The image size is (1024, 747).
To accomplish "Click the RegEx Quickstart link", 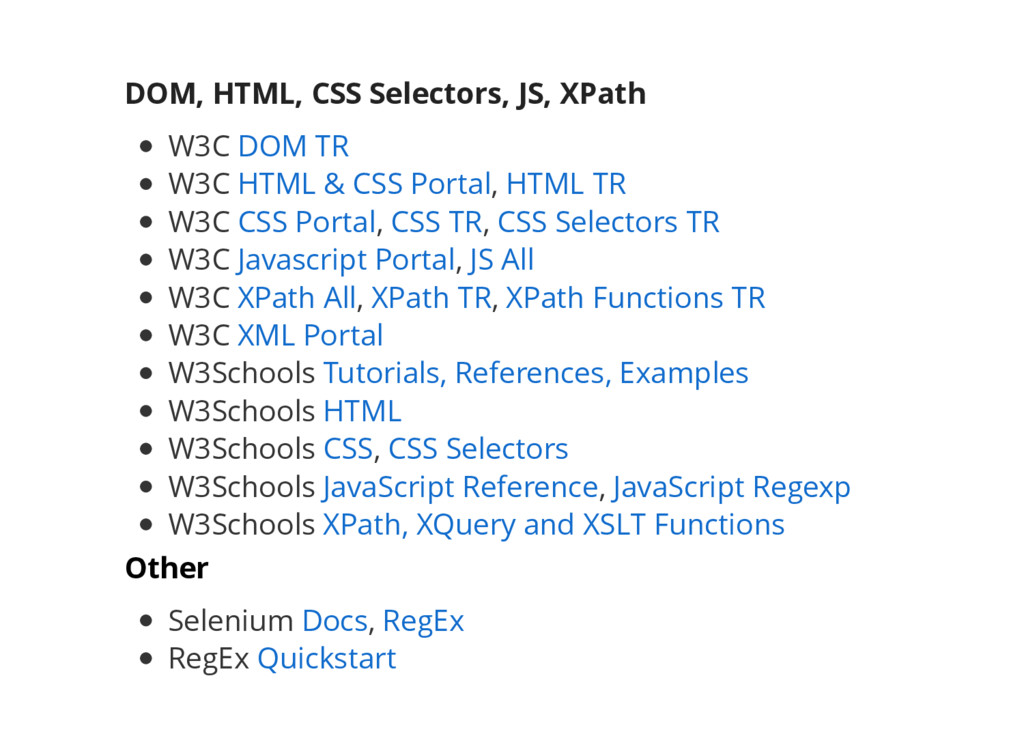I will pyautogui.click(x=327, y=658).
